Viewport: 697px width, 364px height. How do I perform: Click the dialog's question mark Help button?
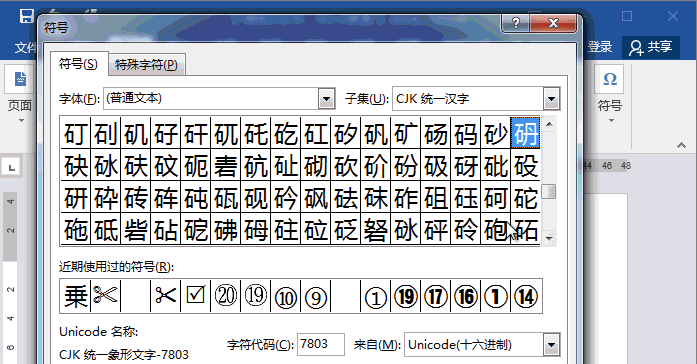(516, 23)
